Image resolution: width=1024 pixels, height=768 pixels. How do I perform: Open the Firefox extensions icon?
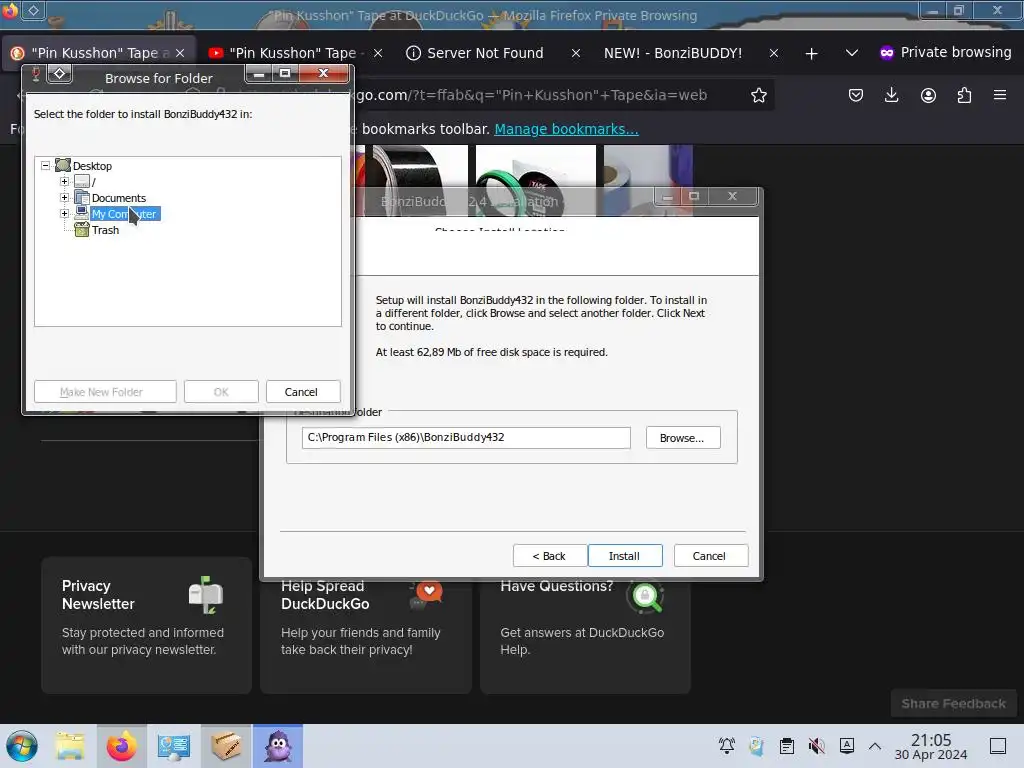point(964,95)
